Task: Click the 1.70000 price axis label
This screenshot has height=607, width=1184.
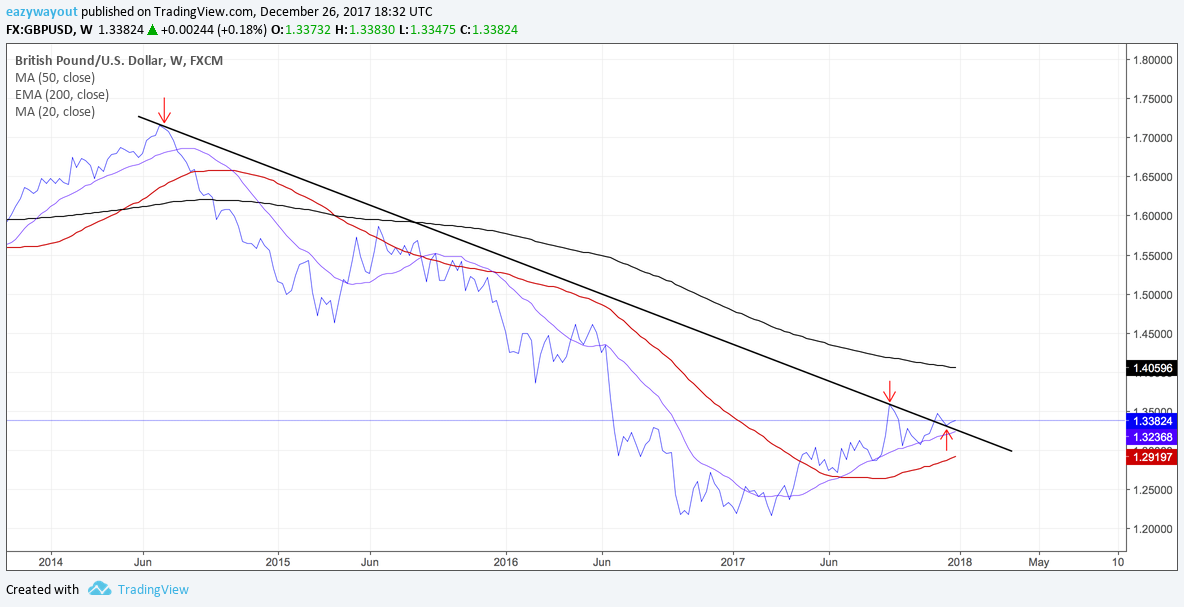Action: [x=1151, y=138]
